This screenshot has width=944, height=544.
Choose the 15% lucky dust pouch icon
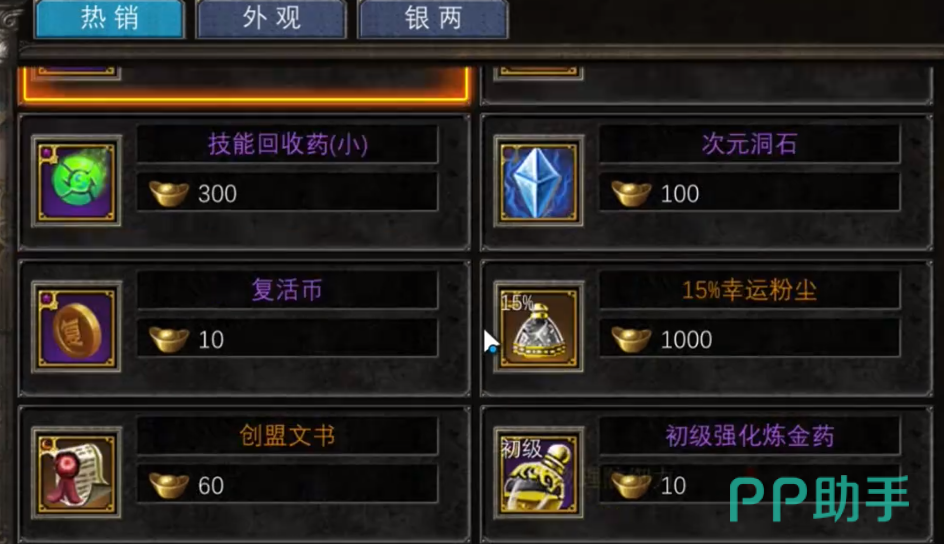(x=538, y=327)
